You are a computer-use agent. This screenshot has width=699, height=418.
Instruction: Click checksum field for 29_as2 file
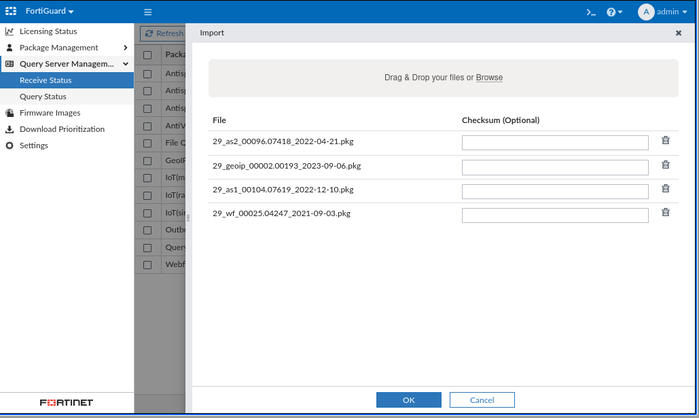[555, 143]
